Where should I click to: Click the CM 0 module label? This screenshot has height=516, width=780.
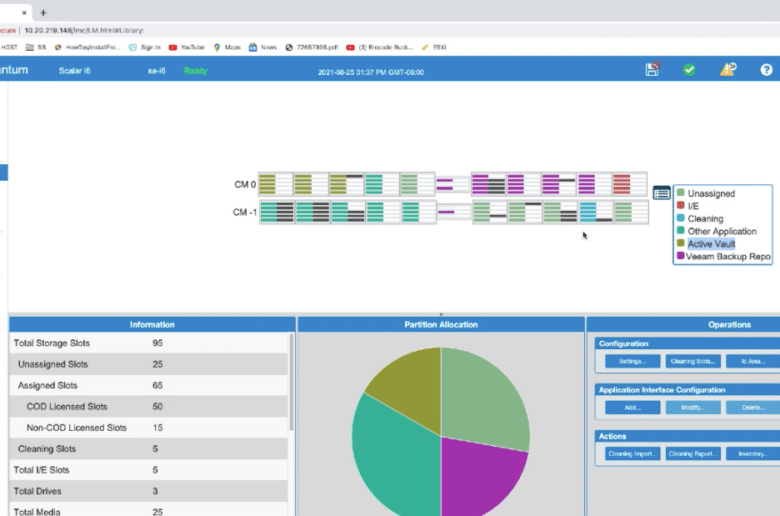(245, 185)
